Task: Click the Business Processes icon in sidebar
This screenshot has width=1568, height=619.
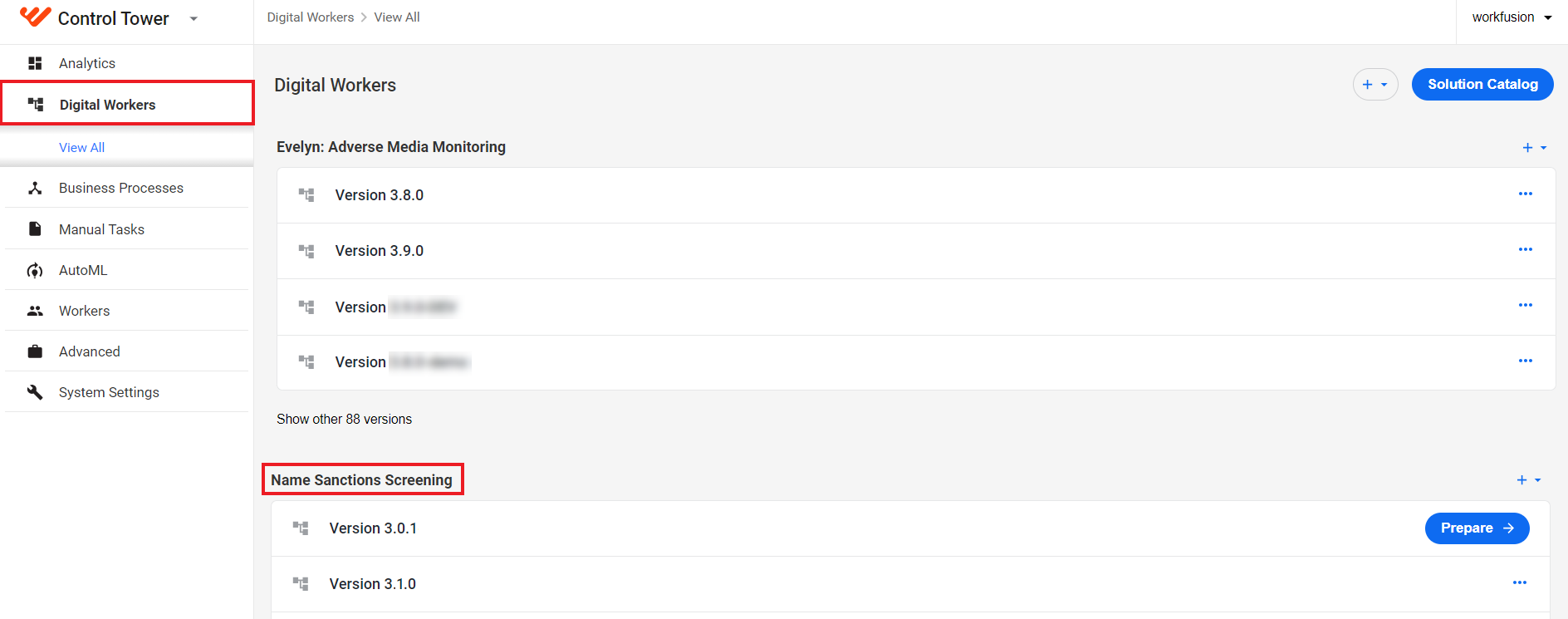Action: coord(35,188)
